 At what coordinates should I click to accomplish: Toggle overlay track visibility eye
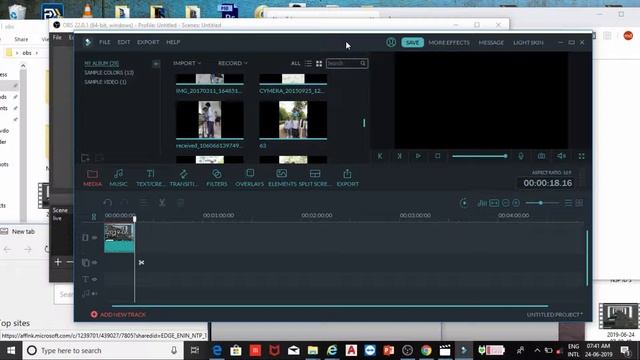tap(95, 262)
